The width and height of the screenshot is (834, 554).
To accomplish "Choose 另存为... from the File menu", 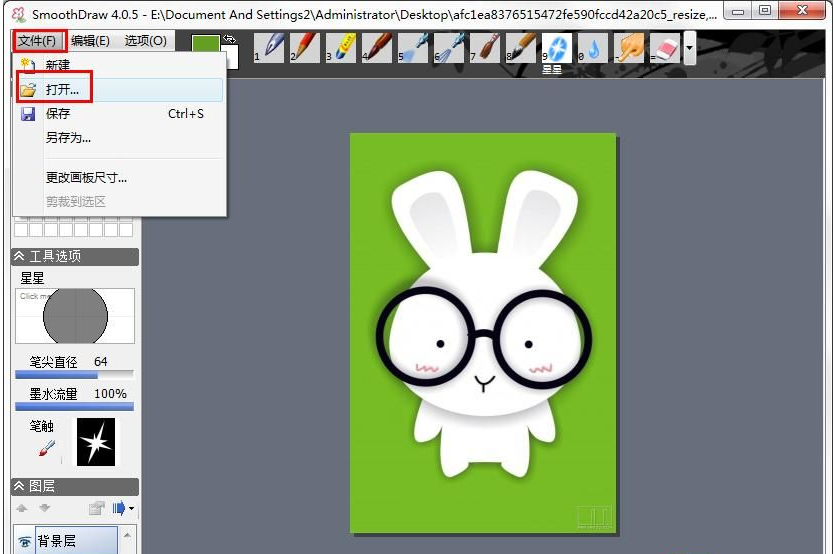I will point(68,138).
